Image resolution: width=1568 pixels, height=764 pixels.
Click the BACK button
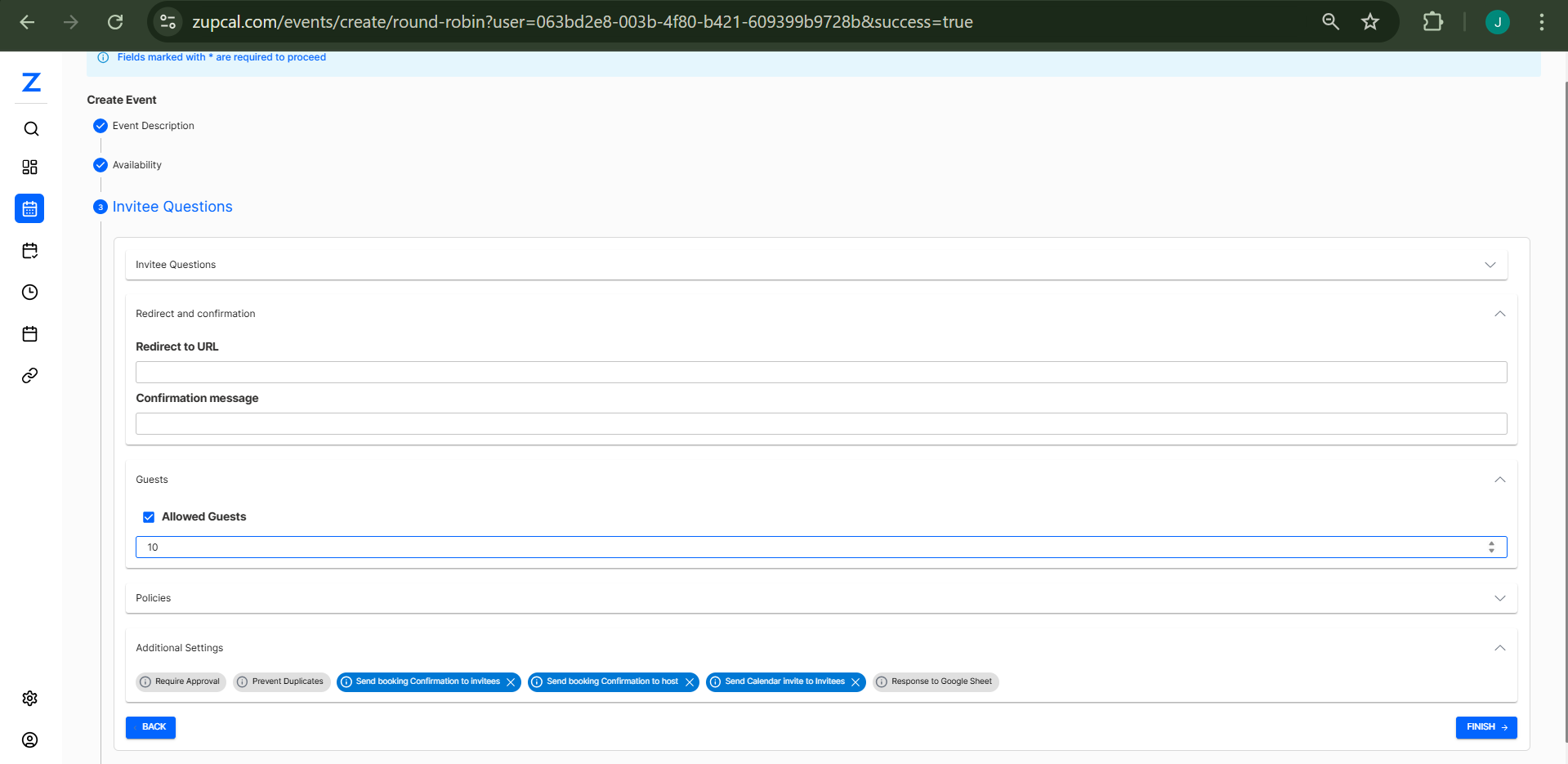(x=151, y=727)
